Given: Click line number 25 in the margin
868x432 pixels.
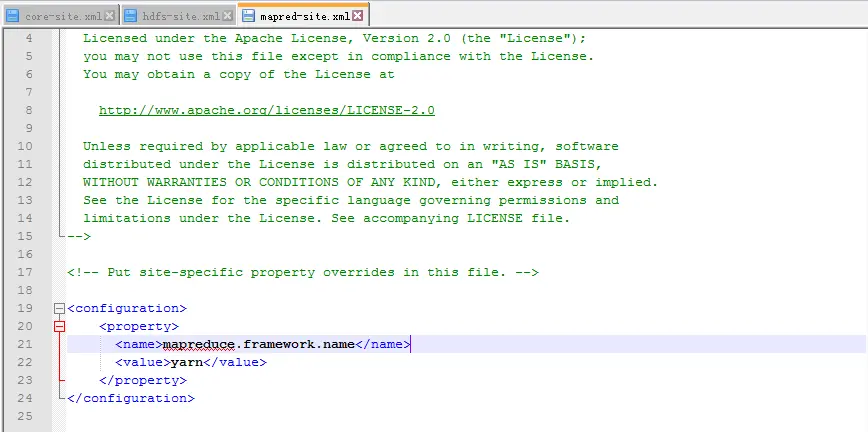Looking at the screenshot, I should (25, 416).
